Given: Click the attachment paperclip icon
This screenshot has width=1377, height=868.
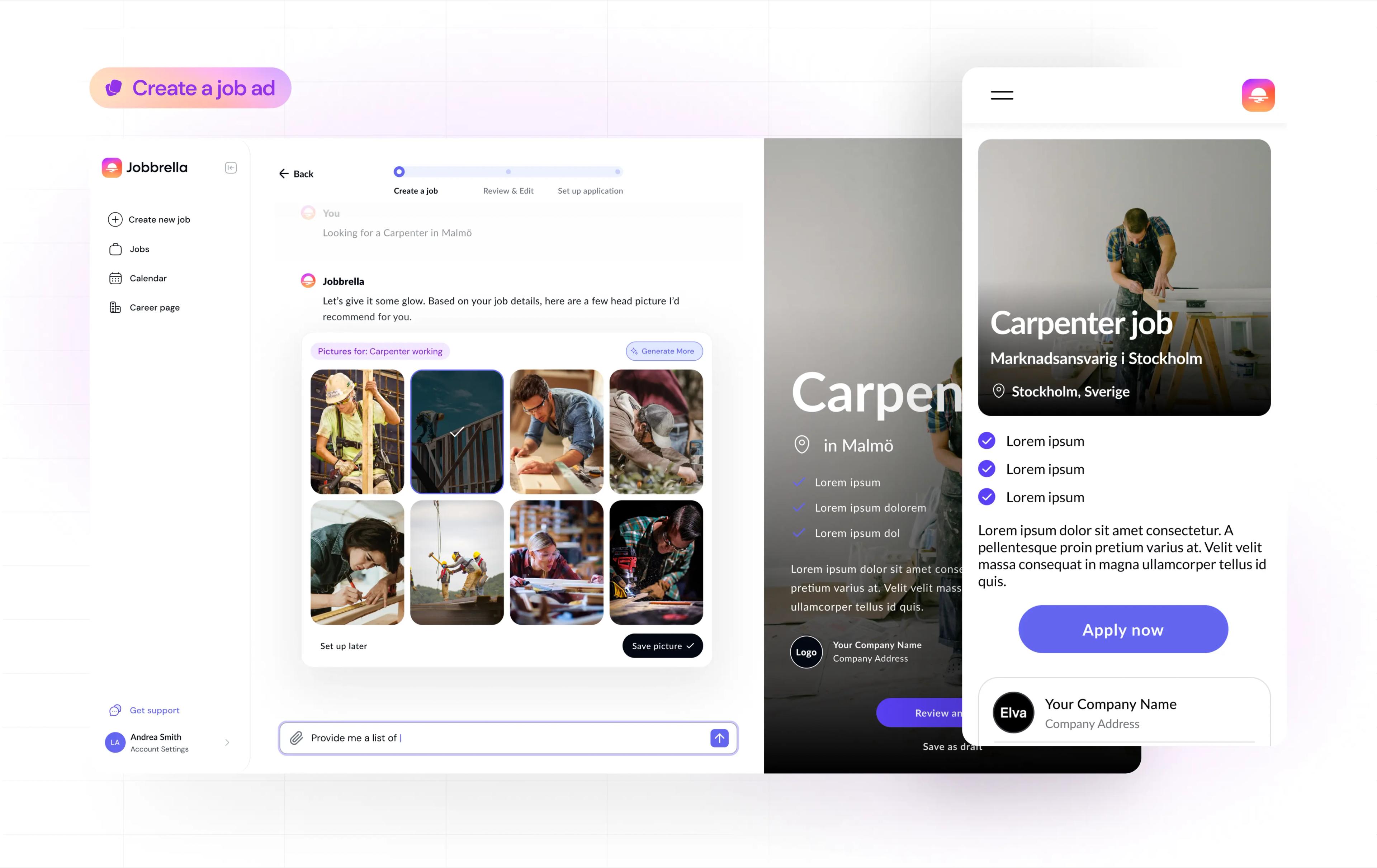Looking at the screenshot, I should (x=296, y=737).
